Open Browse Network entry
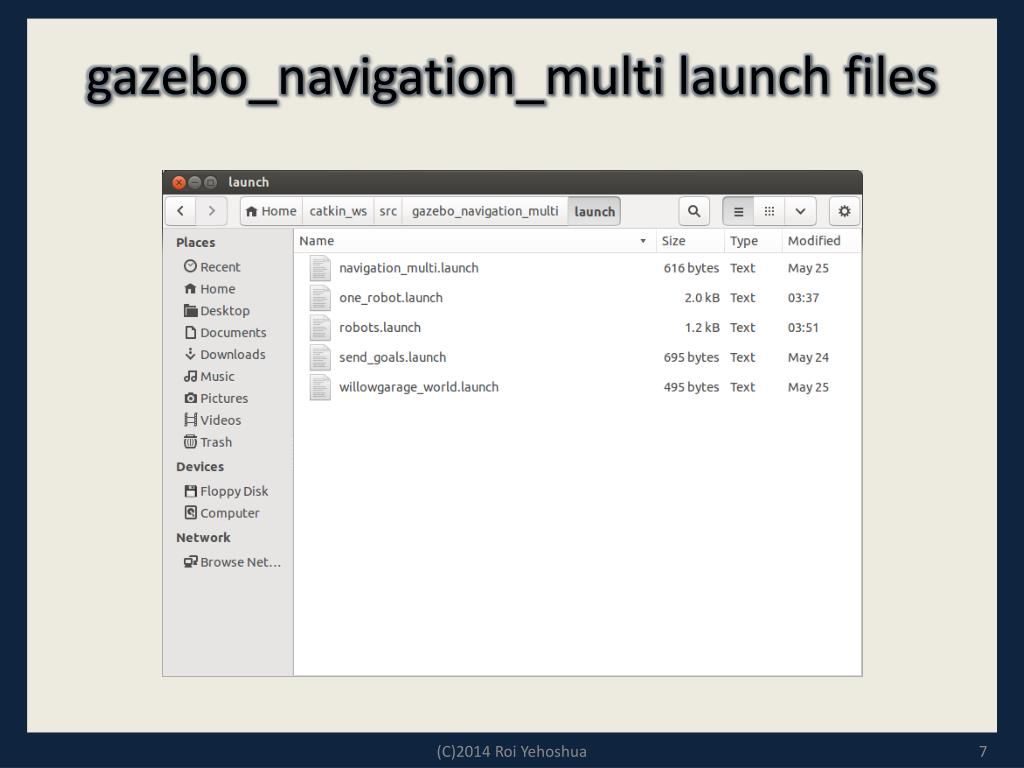This screenshot has height=768, width=1024. [232, 562]
